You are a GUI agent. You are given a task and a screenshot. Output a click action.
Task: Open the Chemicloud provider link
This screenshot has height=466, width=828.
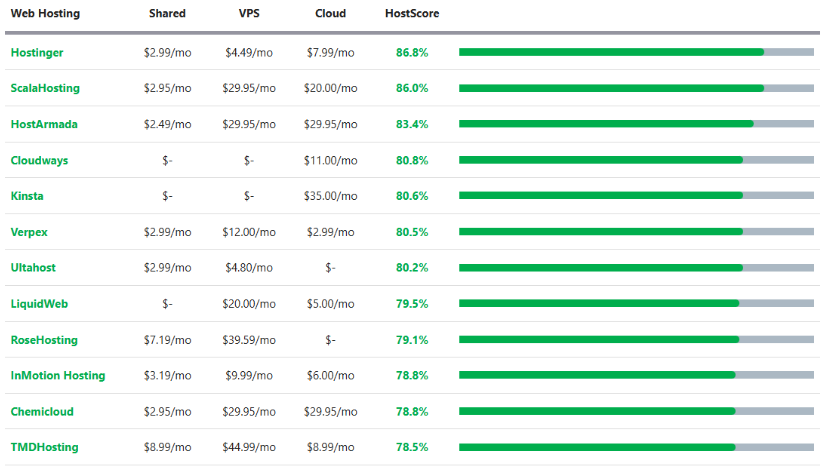pyautogui.click(x=41, y=412)
